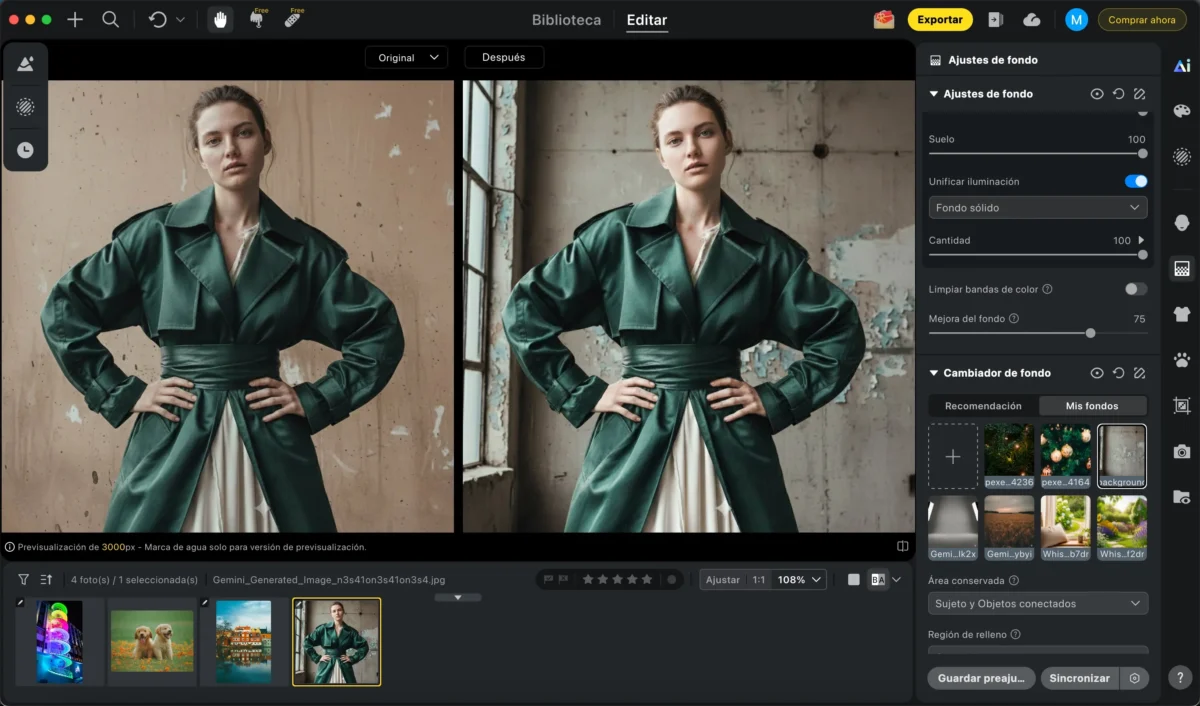Select the color palette icon in sidebar
1200x706 pixels.
pyautogui.click(x=1182, y=111)
